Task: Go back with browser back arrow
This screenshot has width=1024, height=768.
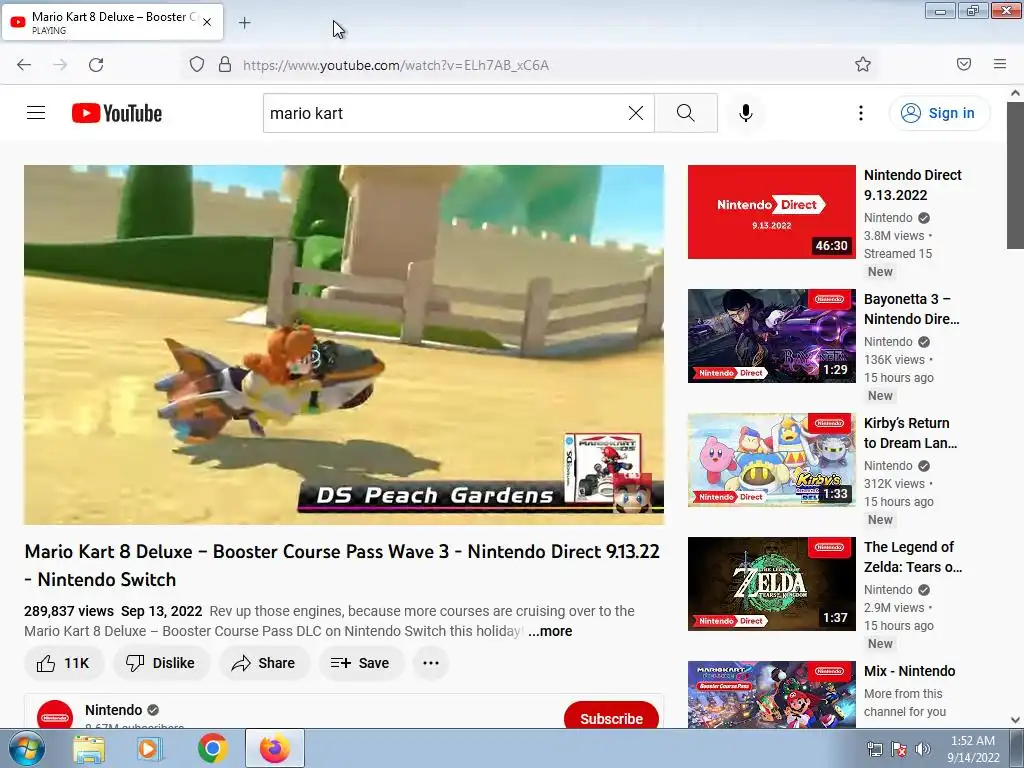Action: 24,65
